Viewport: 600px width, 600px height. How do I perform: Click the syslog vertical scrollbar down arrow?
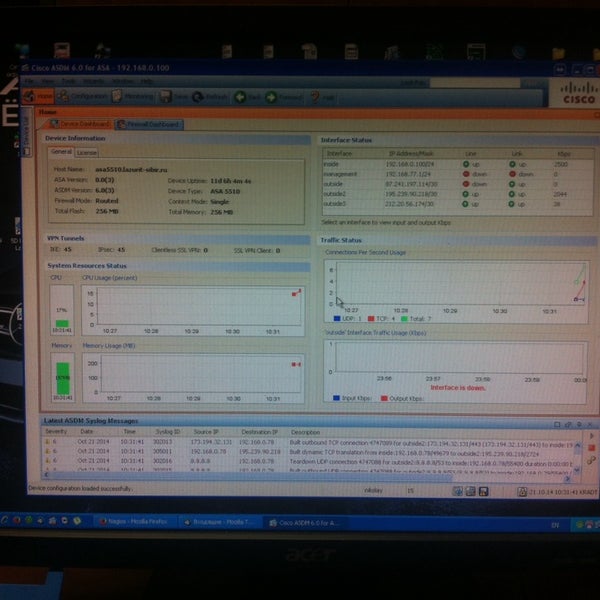(x=577, y=469)
